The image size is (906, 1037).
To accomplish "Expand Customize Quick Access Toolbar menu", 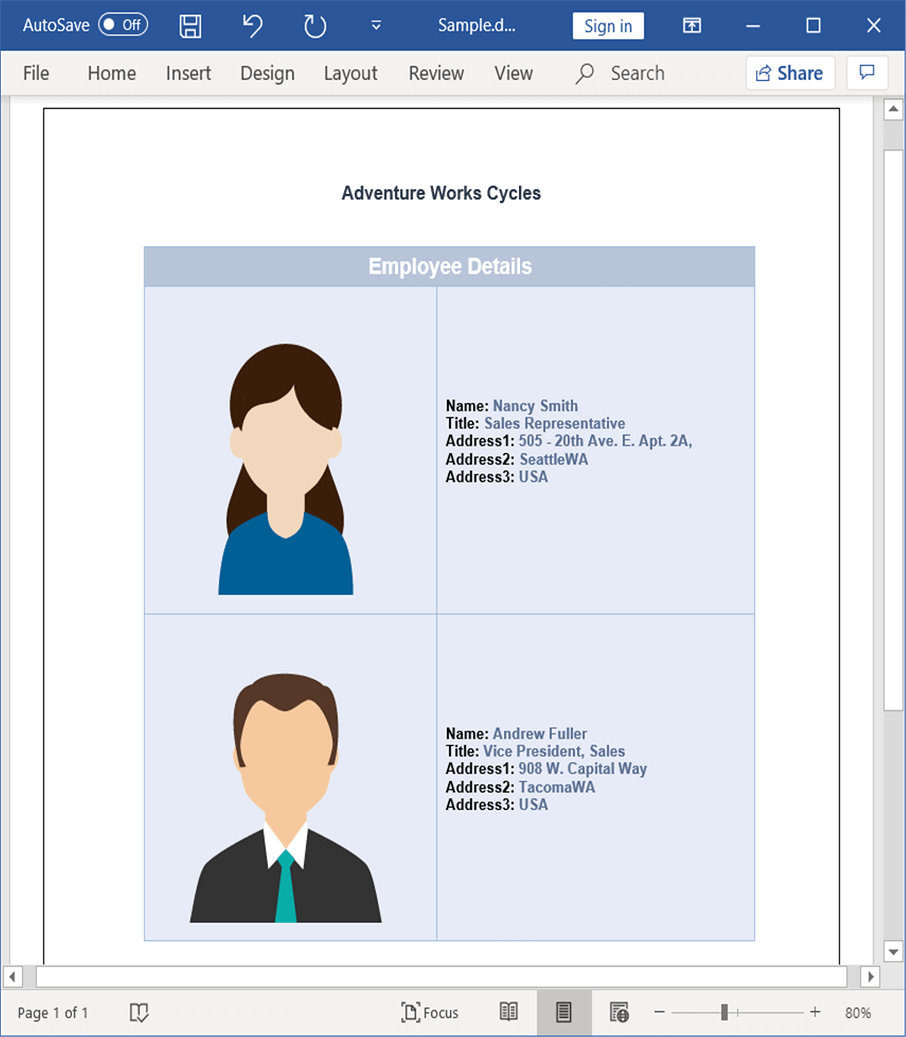I will 376,26.
